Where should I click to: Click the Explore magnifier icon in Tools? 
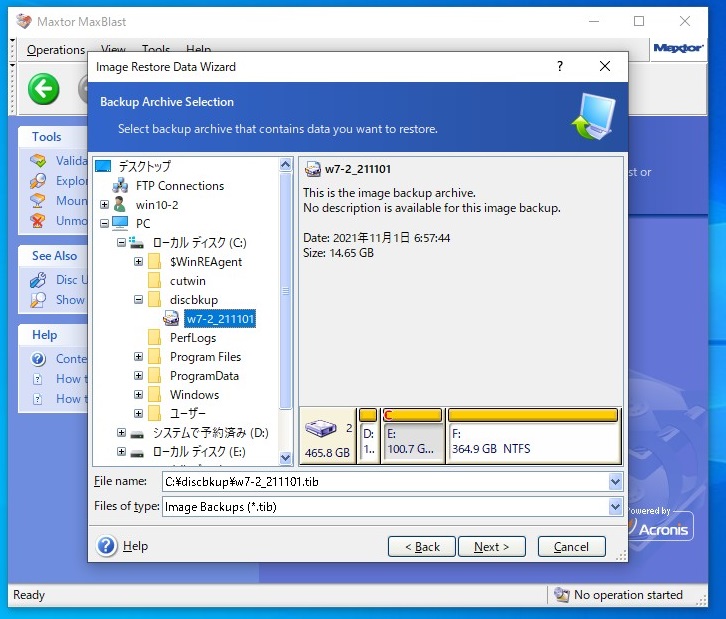[38, 181]
